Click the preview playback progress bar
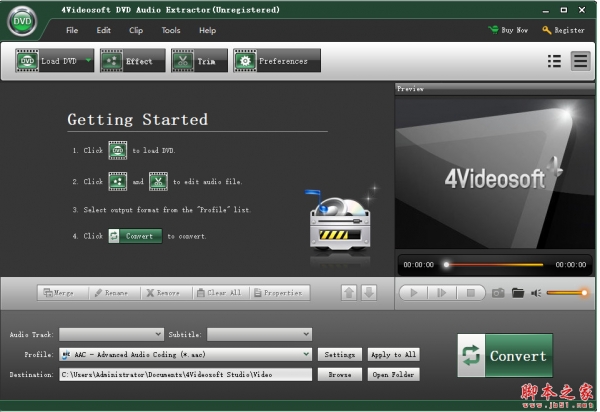 pyautogui.click(x=494, y=264)
